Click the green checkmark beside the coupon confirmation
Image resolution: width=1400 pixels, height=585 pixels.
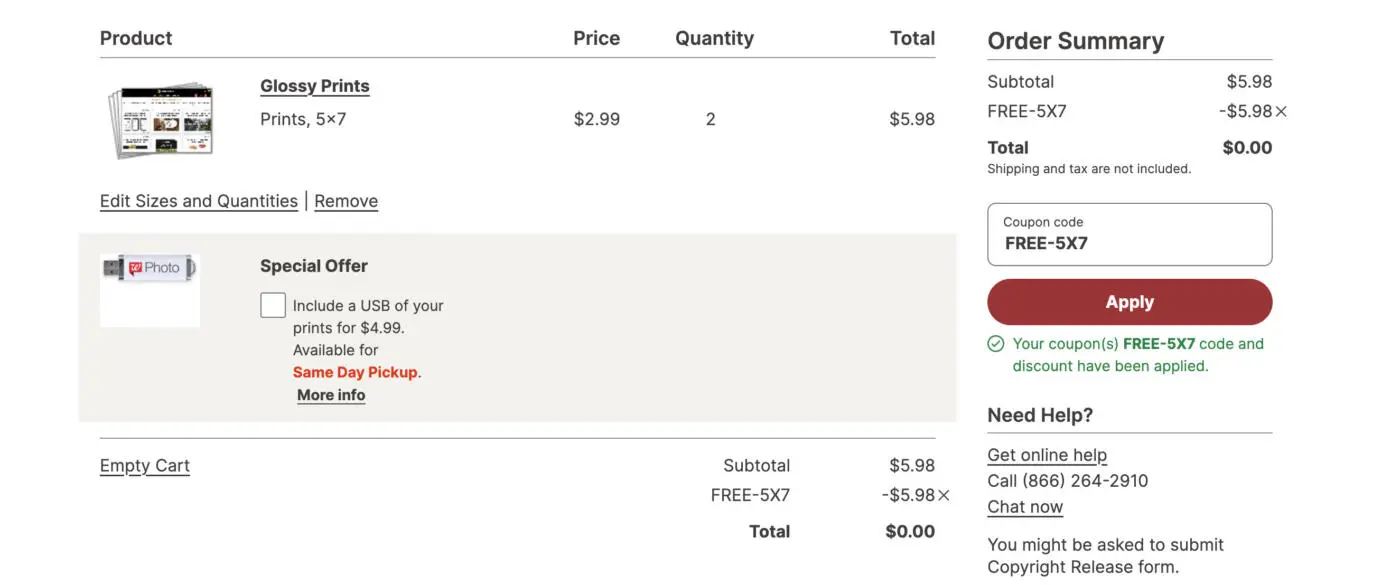point(996,343)
